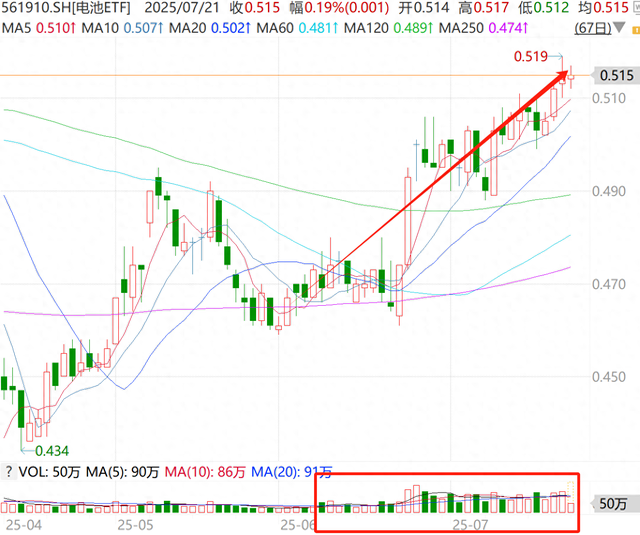The width and height of the screenshot is (640, 535).
Task: Click the 25-04 date axis label
Action: [x=24, y=525]
